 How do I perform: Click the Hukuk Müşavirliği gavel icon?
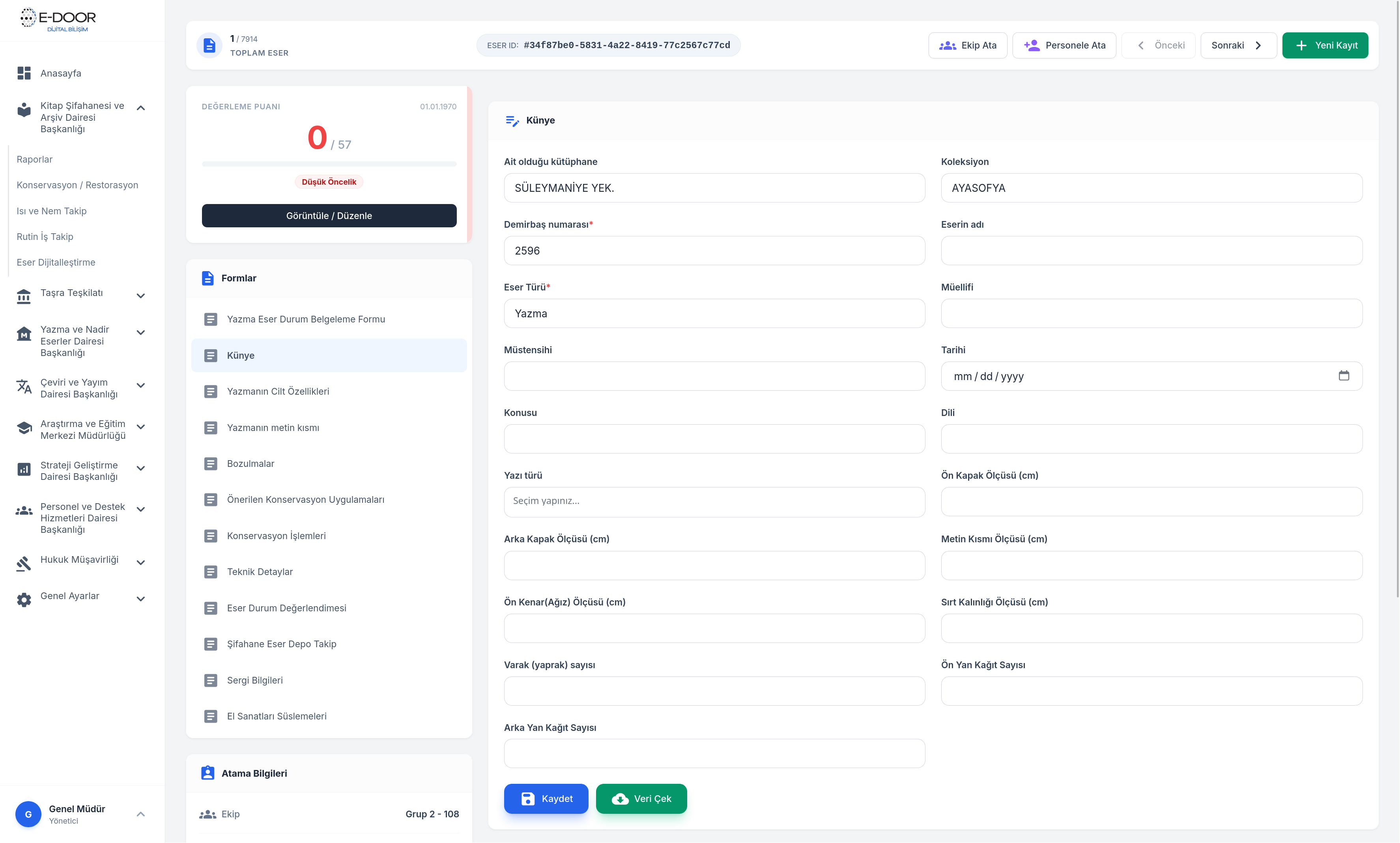24,564
